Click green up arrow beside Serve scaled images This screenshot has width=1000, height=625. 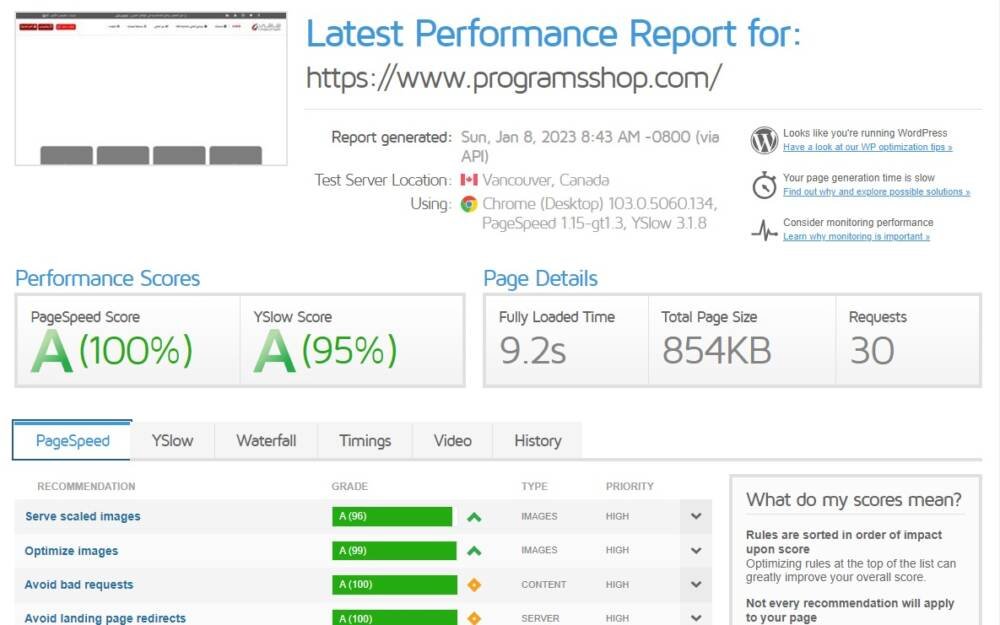coord(474,517)
